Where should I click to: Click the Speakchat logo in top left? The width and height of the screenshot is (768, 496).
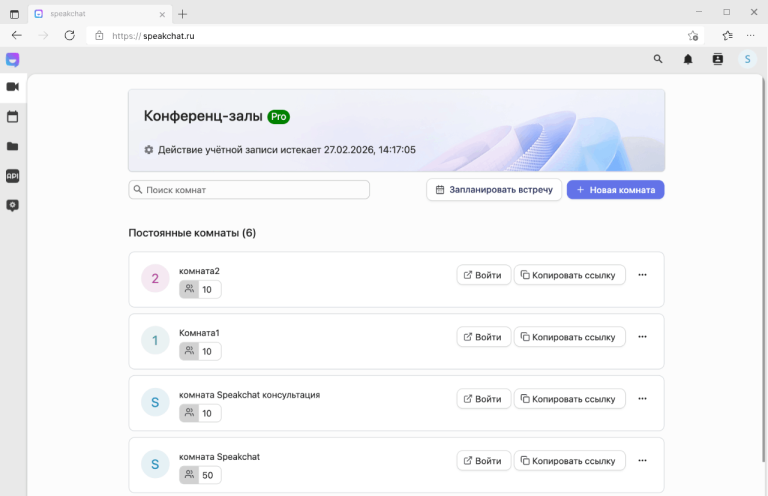(12, 59)
